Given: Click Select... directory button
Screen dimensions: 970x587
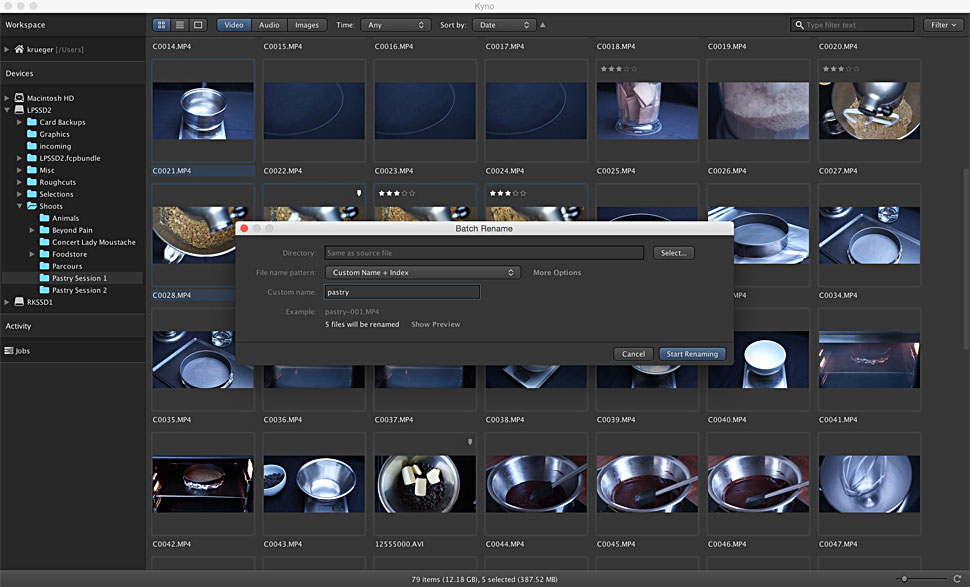Looking at the screenshot, I should [x=674, y=253].
